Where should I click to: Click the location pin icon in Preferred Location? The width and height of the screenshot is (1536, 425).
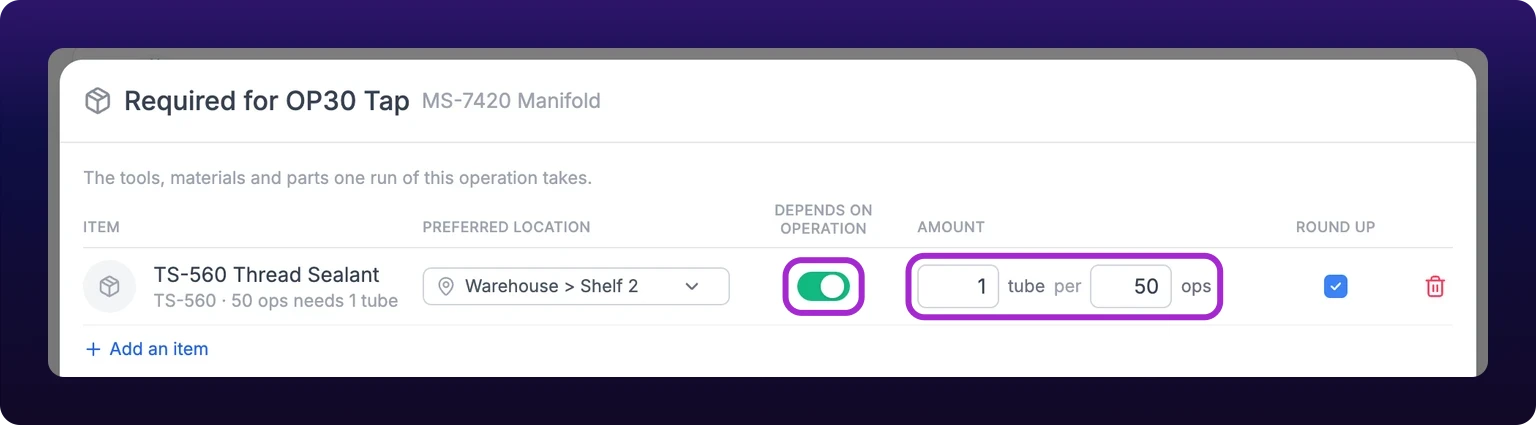pos(446,287)
